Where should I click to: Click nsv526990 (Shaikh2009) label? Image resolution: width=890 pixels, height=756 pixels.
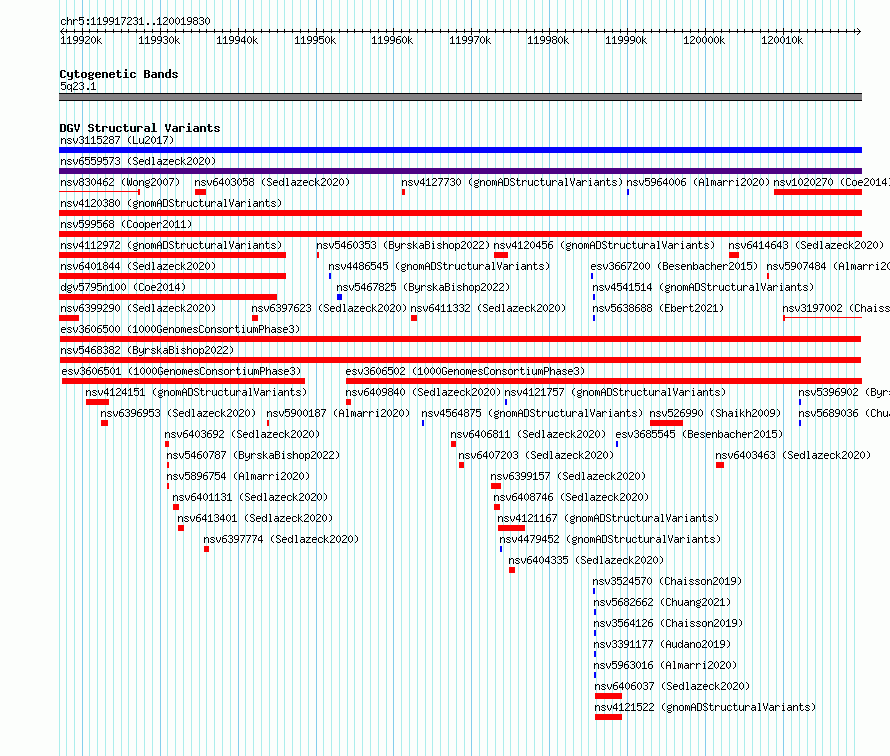(x=715, y=413)
